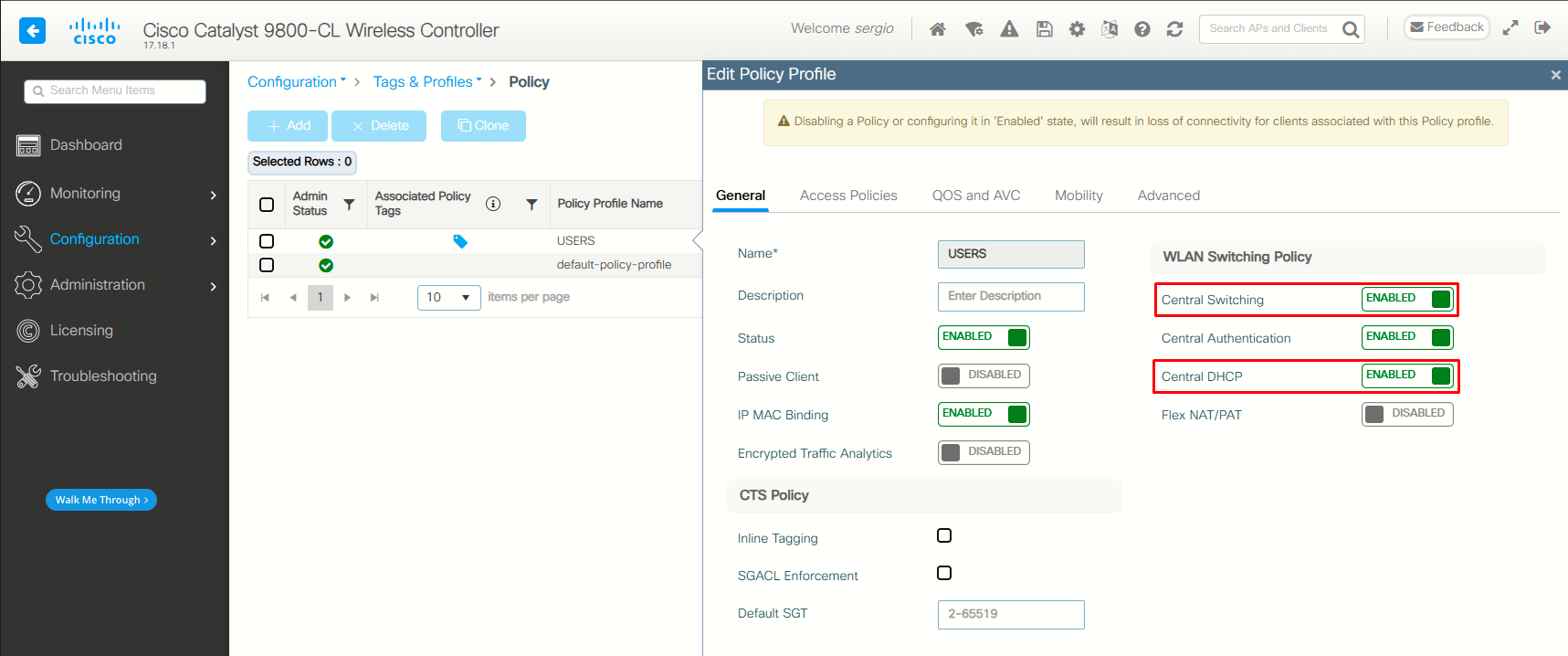Open the alerts warning triangle icon

pyautogui.click(x=1009, y=29)
